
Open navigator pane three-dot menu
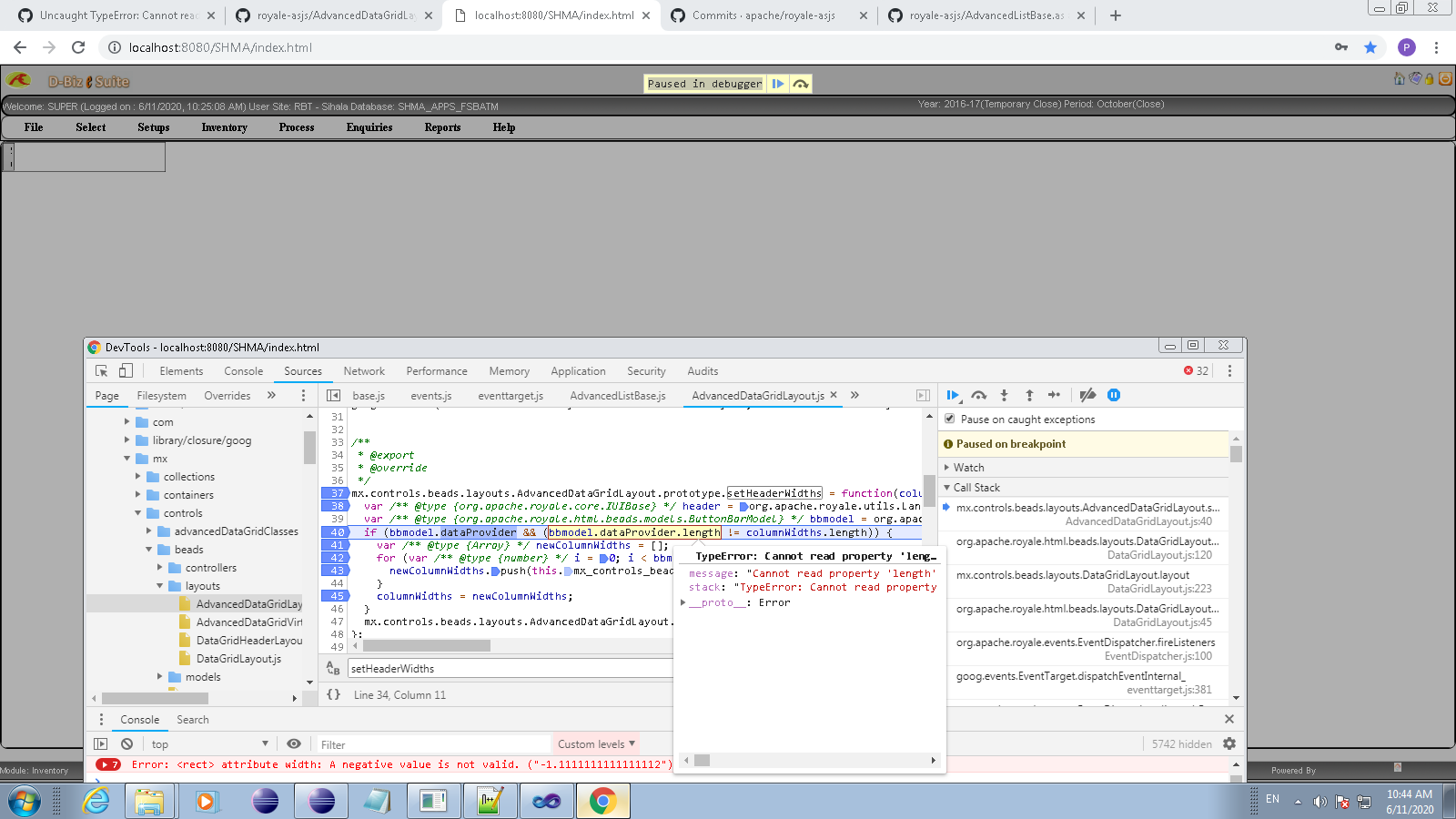pos(303,396)
